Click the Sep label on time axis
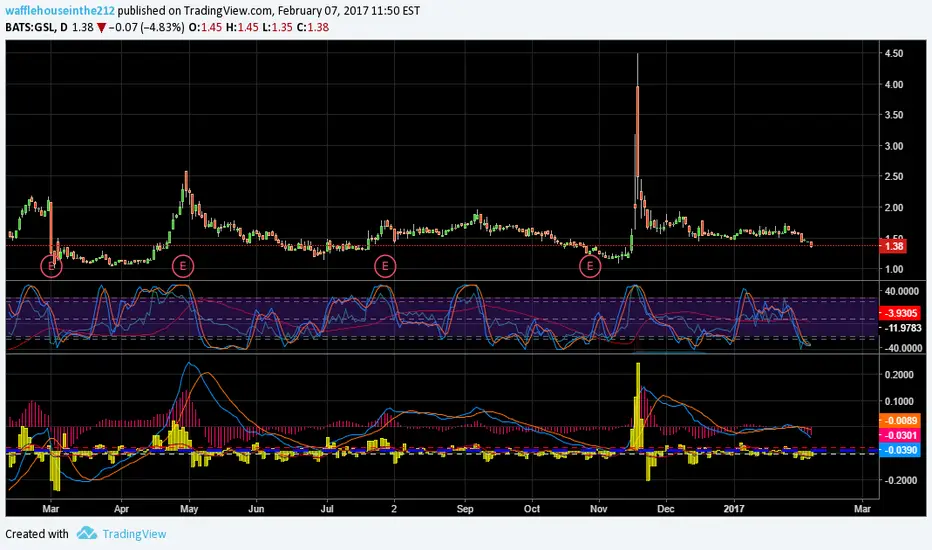This screenshot has width=932, height=550. pos(465,509)
